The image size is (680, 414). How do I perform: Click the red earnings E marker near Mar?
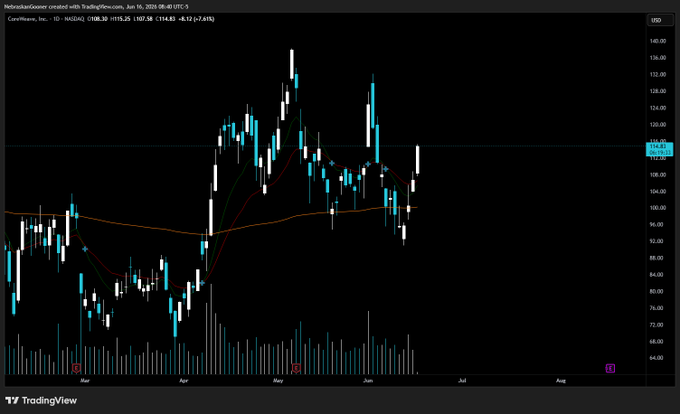coord(76,368)
